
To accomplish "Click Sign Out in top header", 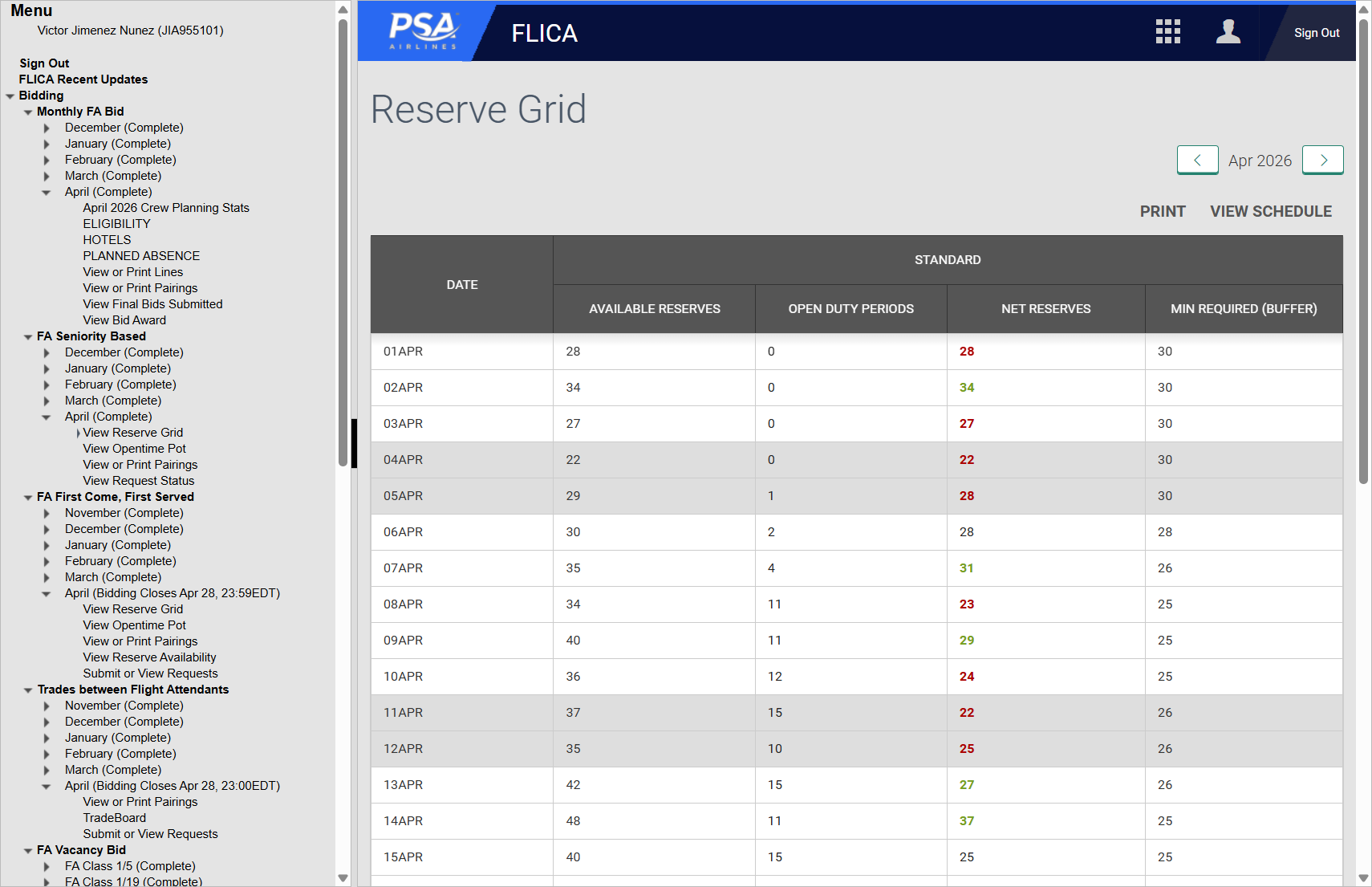I will 1316,33.
